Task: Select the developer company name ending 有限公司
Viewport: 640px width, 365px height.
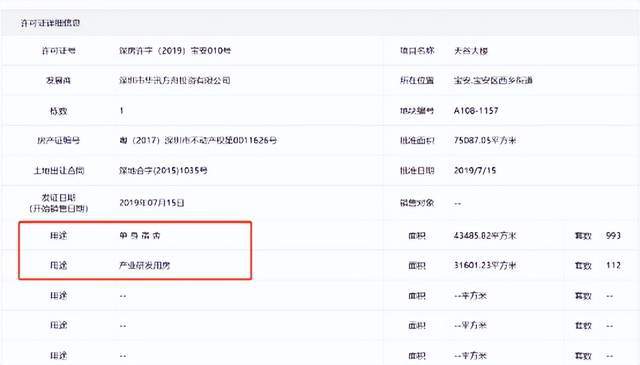Action: (175, 80)
